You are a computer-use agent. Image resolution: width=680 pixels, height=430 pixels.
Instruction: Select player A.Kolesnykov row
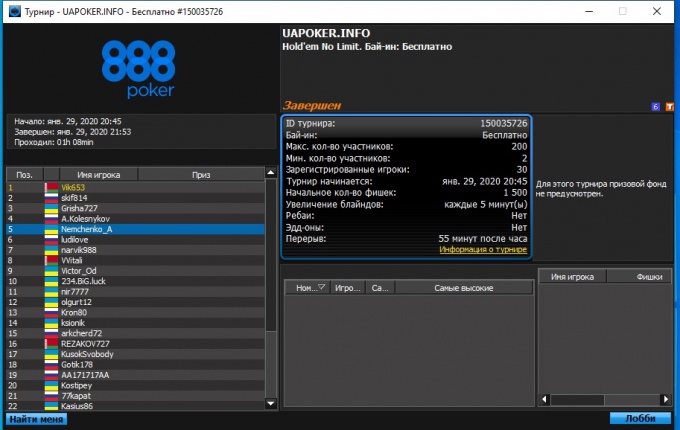point(136,219)
